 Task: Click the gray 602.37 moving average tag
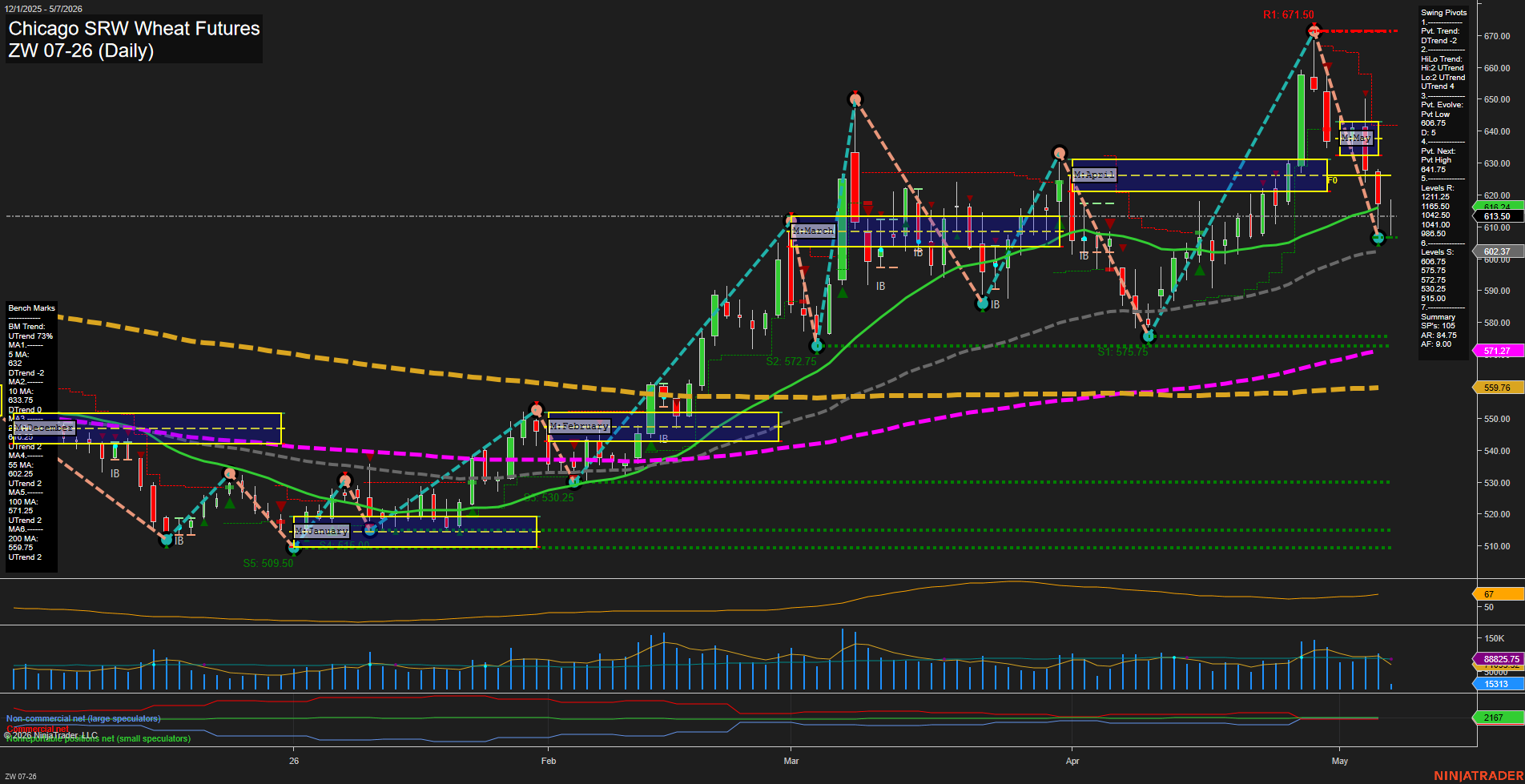(x=1497, y=251)
